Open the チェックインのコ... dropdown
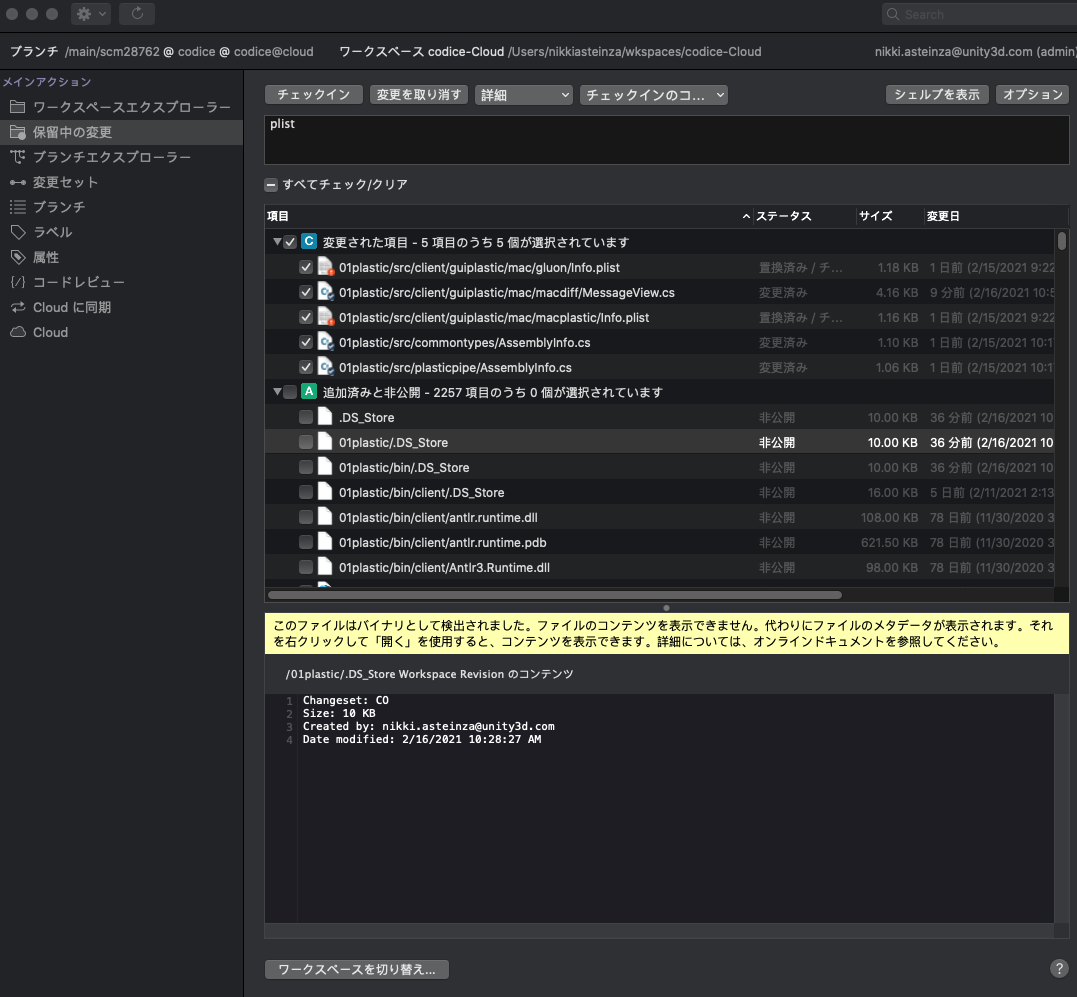This screenshot has height=997, width=1077. (x=653, y=94)
